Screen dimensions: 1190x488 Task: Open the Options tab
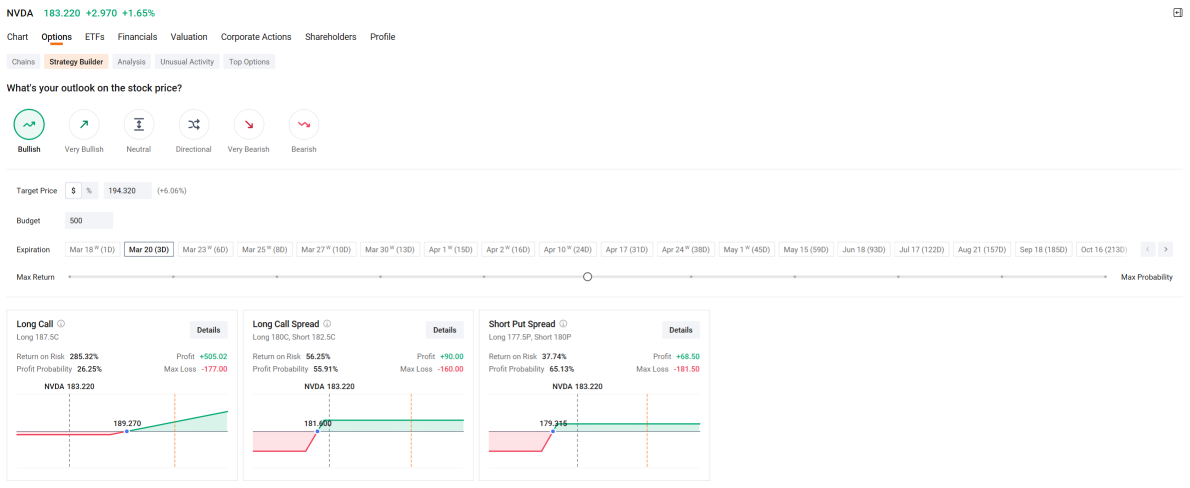57,36
